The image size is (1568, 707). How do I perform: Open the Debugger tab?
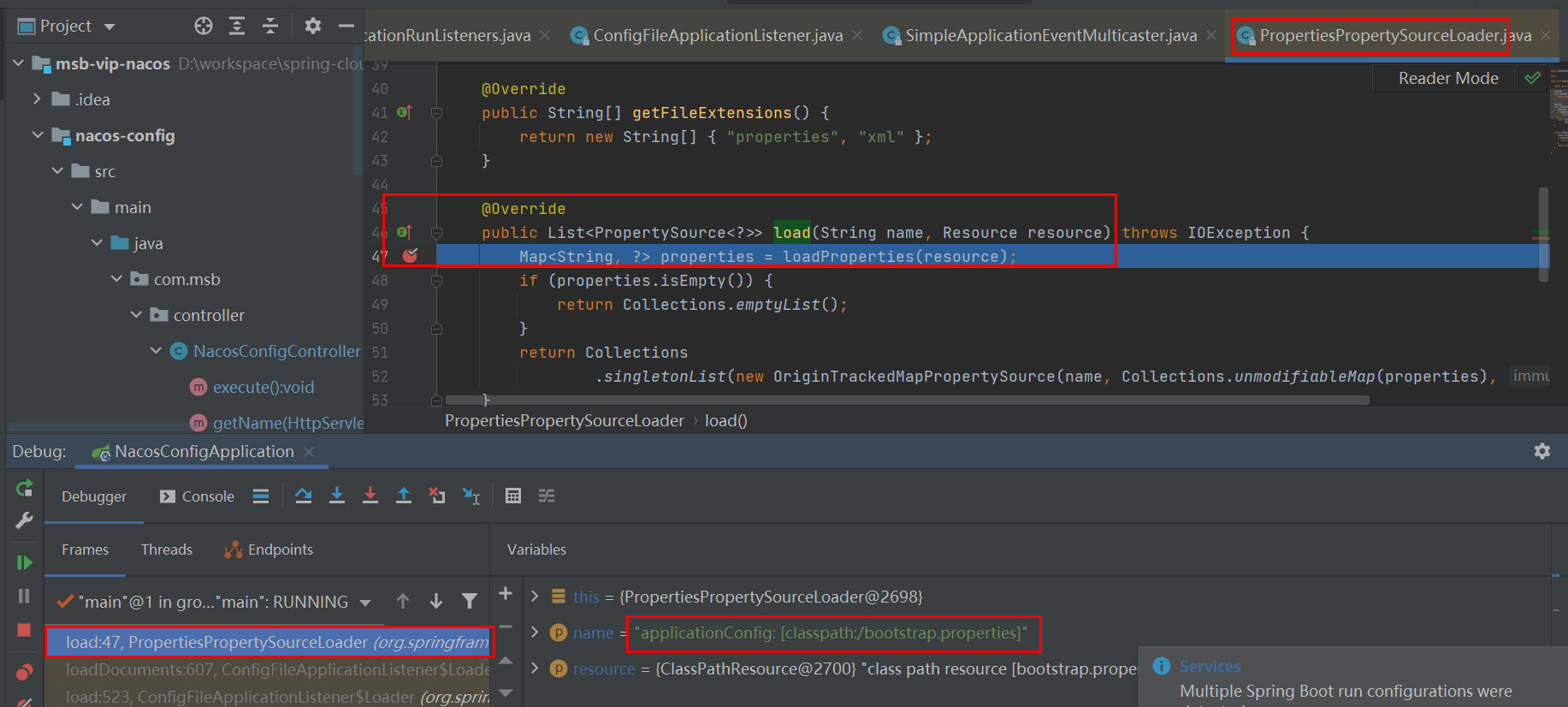tap(94, 496)
